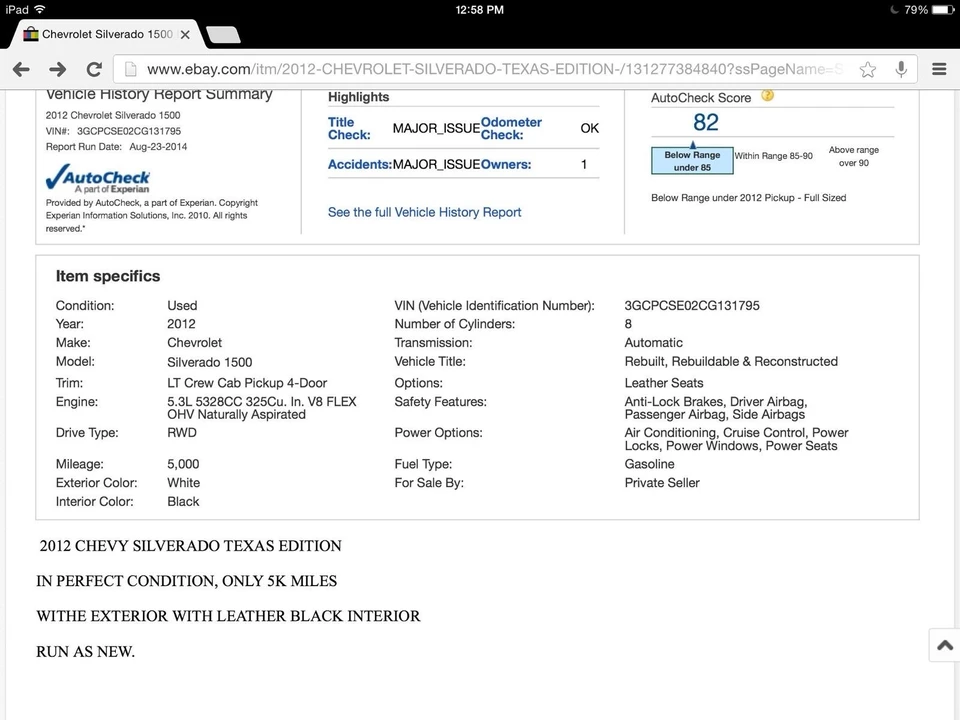Click 'RUN AS NEW.' description line
960x720 pixels.
[85, 652]
